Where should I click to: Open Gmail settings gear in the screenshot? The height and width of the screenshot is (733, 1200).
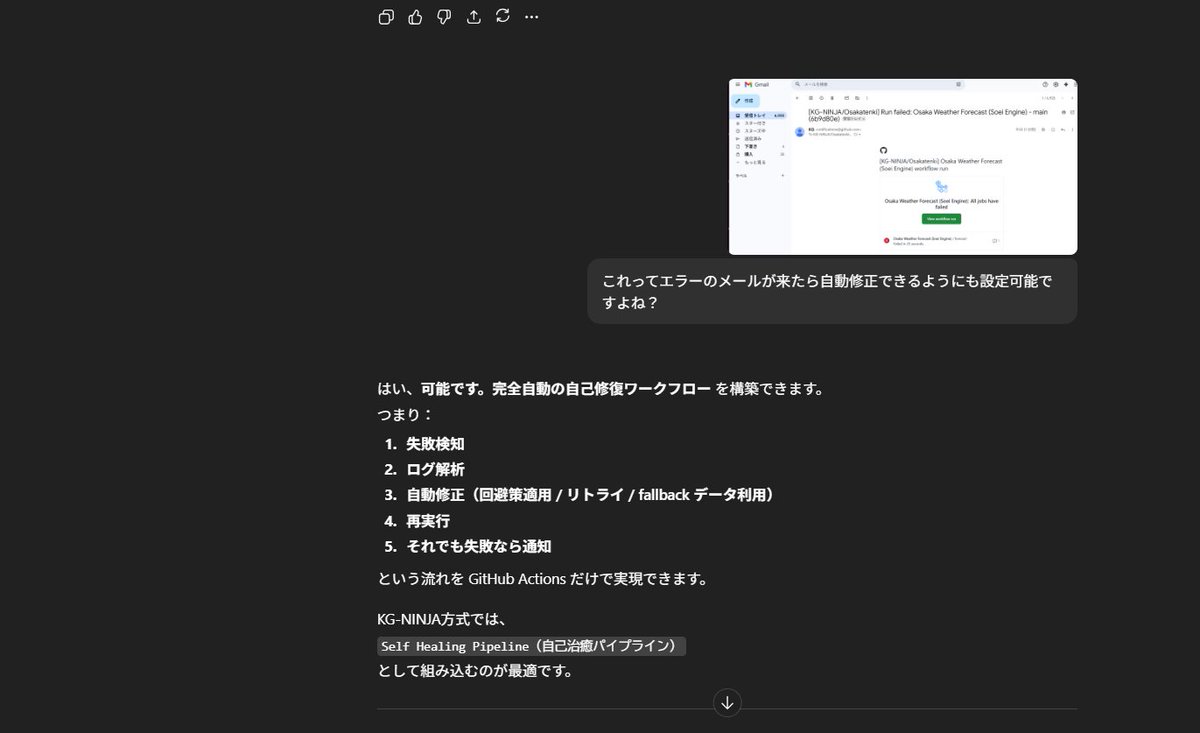pyautogui.click(x=1054, y=85)
